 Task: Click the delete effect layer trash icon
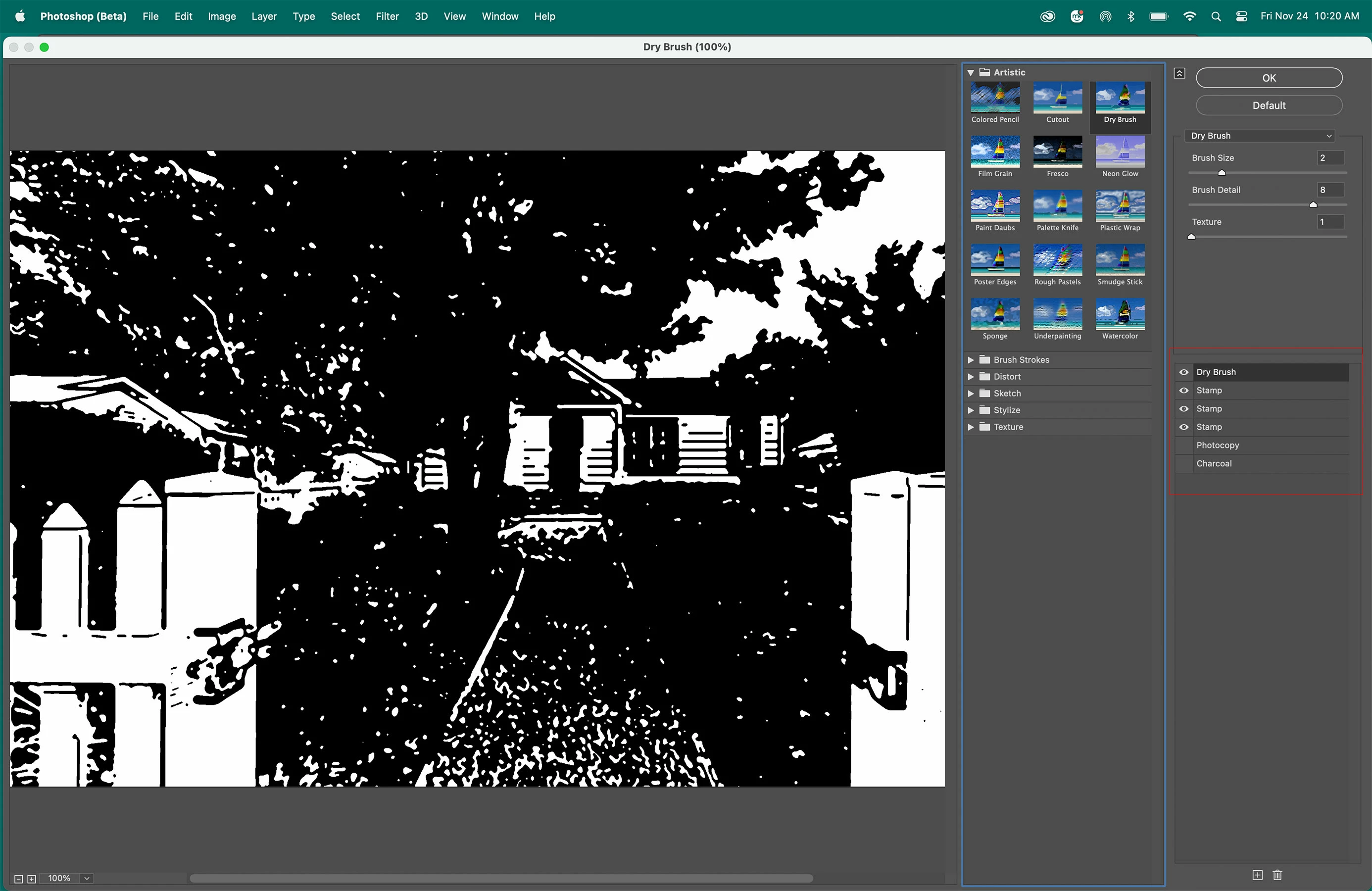(x=1277, y=875)
